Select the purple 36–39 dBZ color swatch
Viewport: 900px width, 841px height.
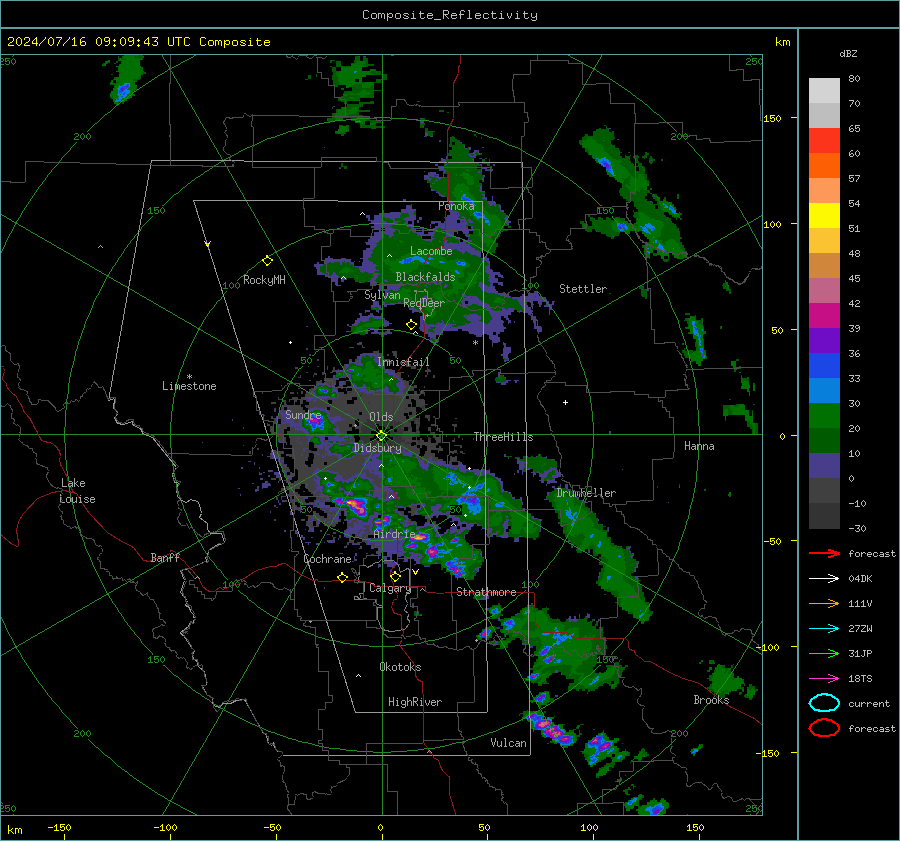tap(824, 341)
